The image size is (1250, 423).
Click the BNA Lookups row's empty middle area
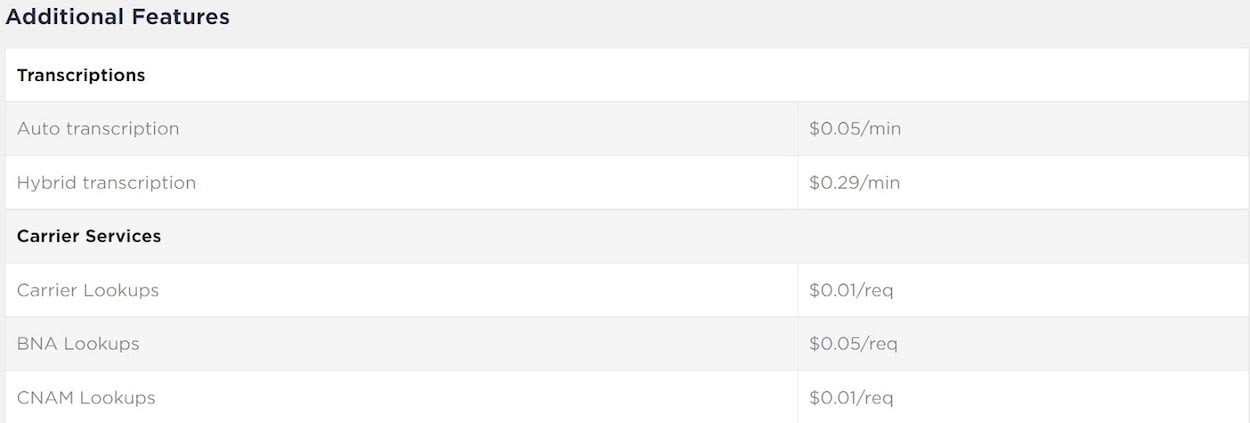[x=470, y=344]
